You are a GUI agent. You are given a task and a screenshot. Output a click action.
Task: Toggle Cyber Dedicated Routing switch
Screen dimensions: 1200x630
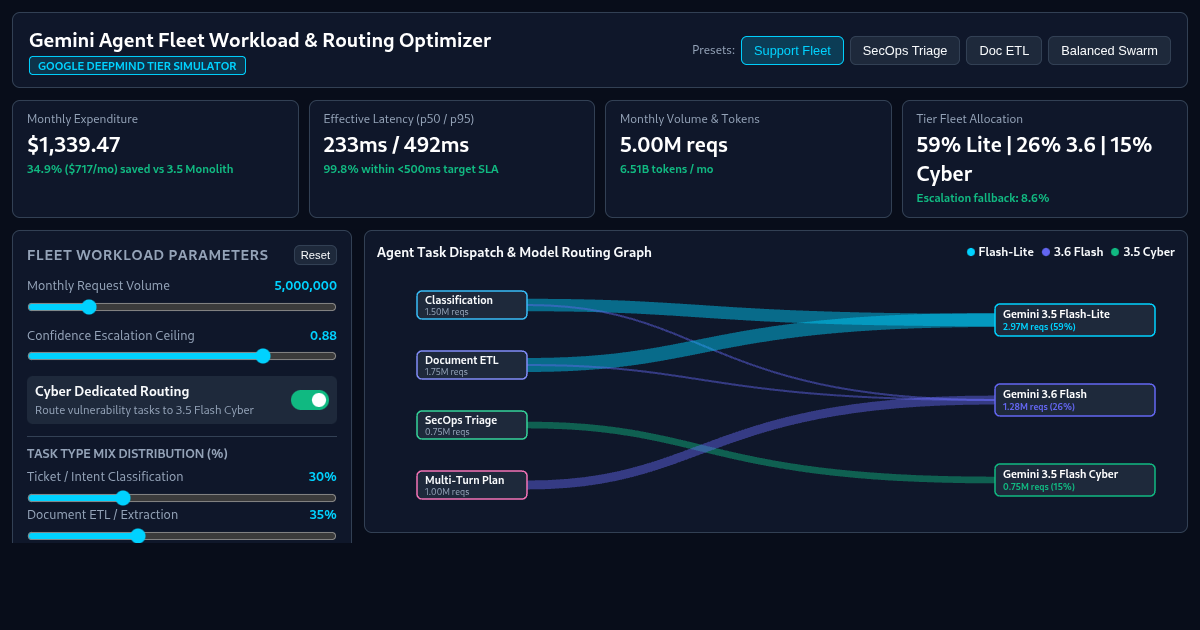(x=310, y=400)
